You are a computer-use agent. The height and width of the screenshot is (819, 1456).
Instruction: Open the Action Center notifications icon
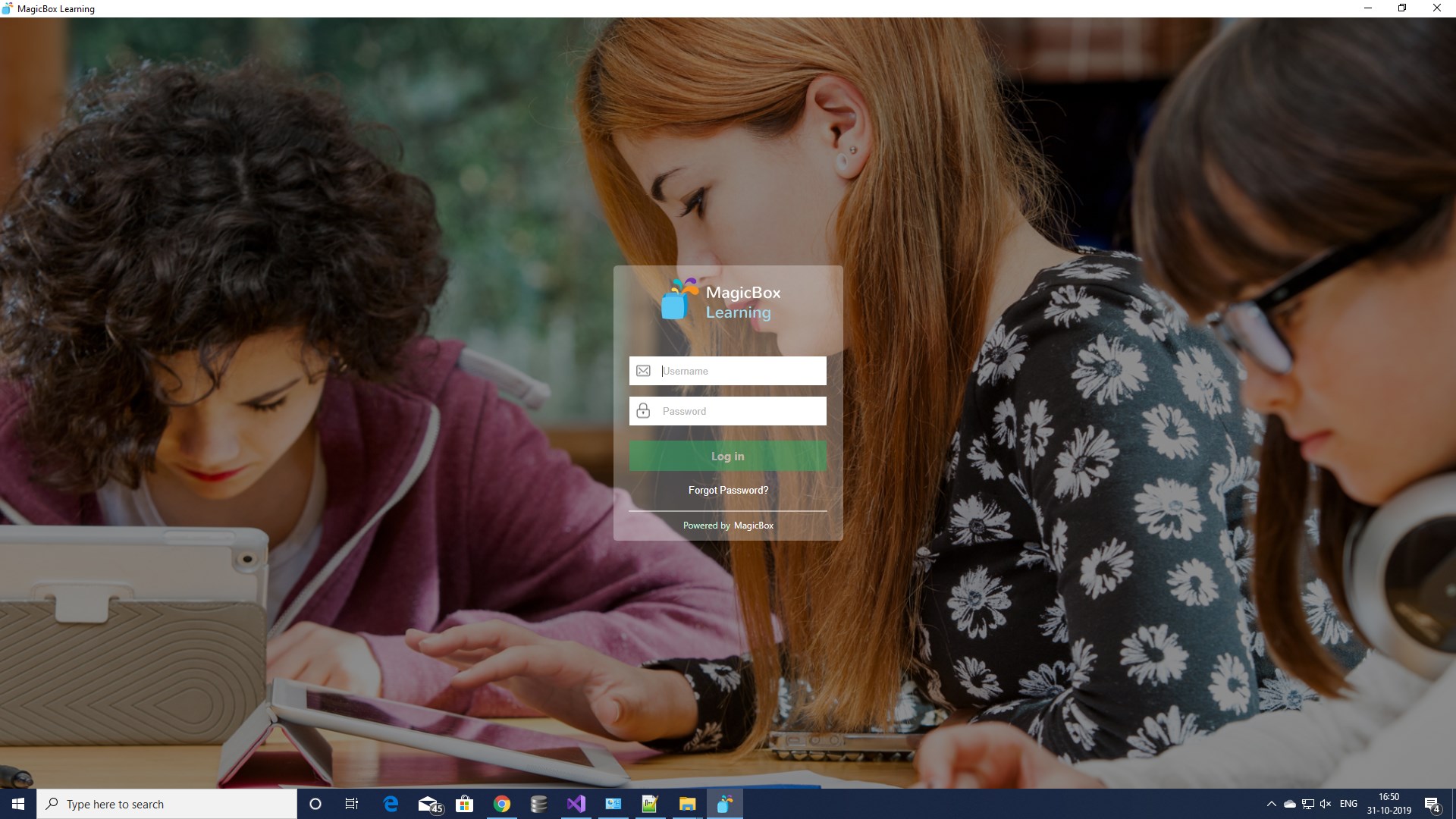pyautogui.click(x=1432, y=804)
